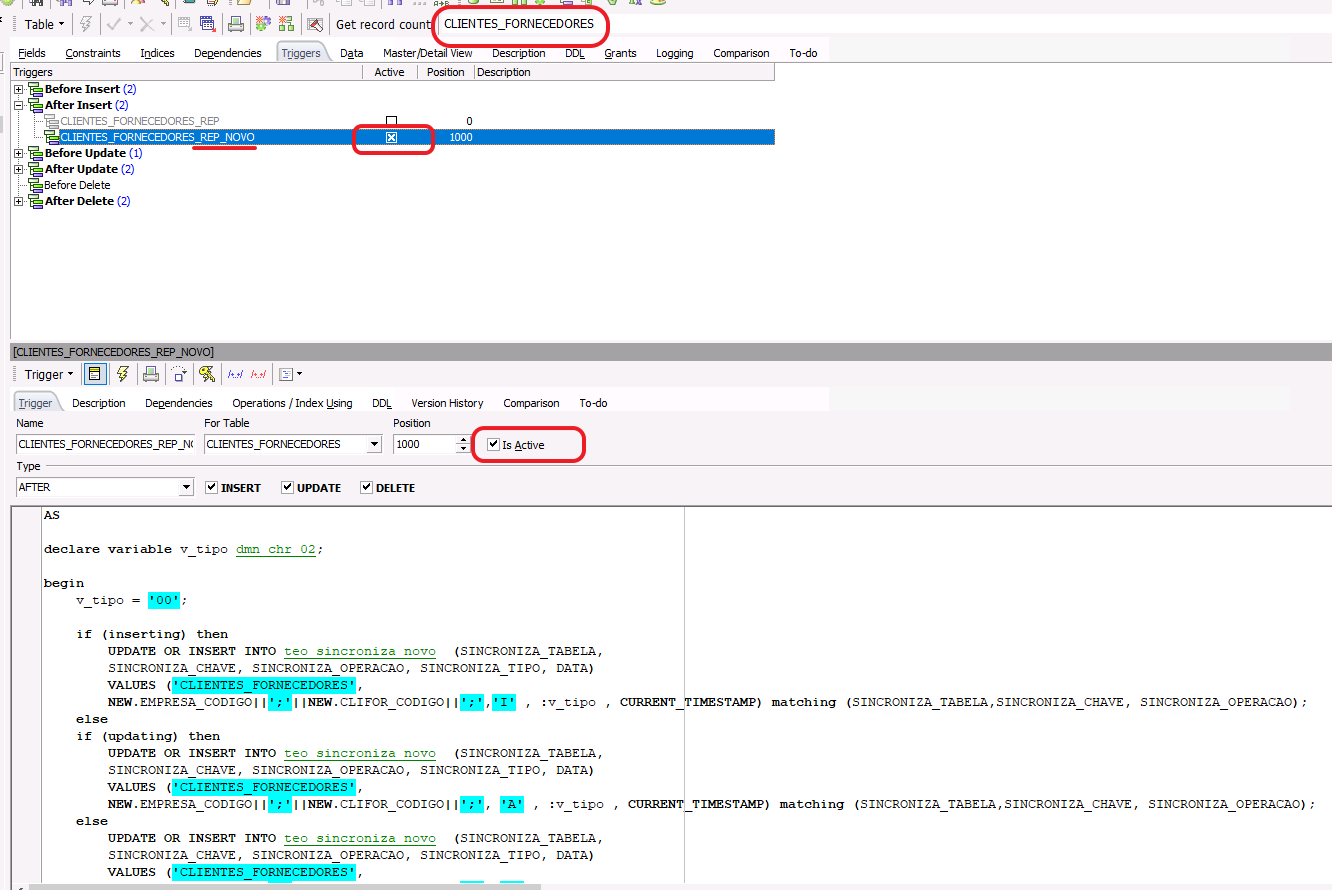The width and height of the screenshot is (1332, 890).
Task: Click the icon just left of Get record count
Action: pyautogui.click(x=315, y=24)
